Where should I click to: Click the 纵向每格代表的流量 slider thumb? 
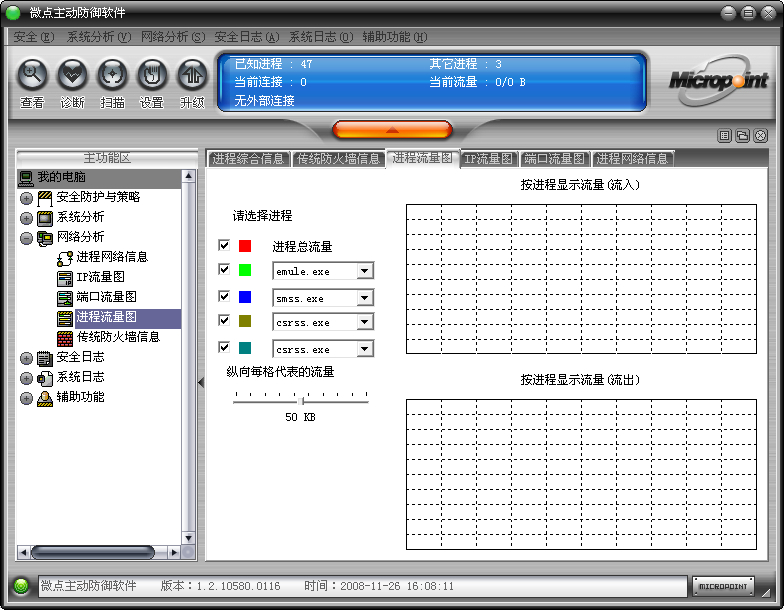click(x=302, y=400)
